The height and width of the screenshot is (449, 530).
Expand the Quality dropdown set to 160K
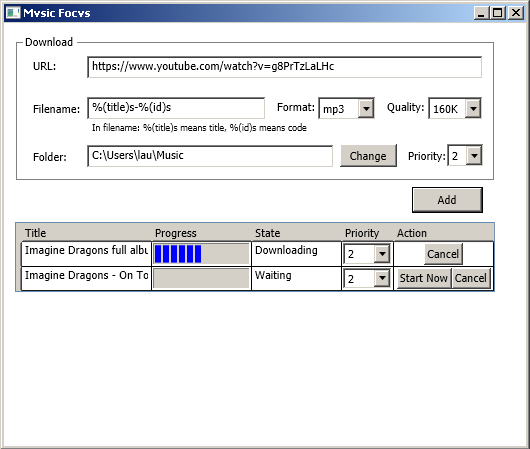coord(455,109)
